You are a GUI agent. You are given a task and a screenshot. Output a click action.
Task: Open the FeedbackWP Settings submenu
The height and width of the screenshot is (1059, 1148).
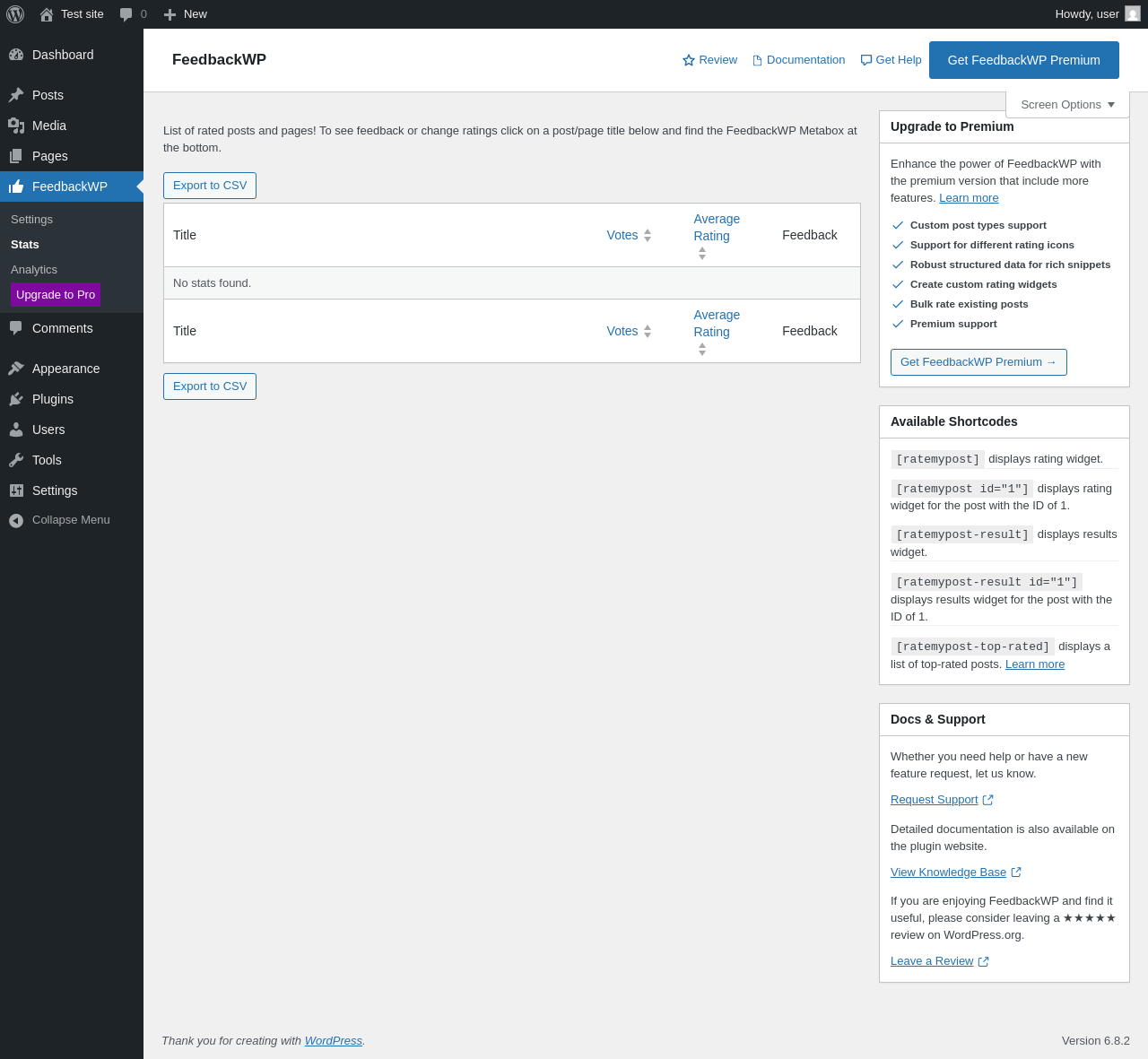click(x=31, y=220)
